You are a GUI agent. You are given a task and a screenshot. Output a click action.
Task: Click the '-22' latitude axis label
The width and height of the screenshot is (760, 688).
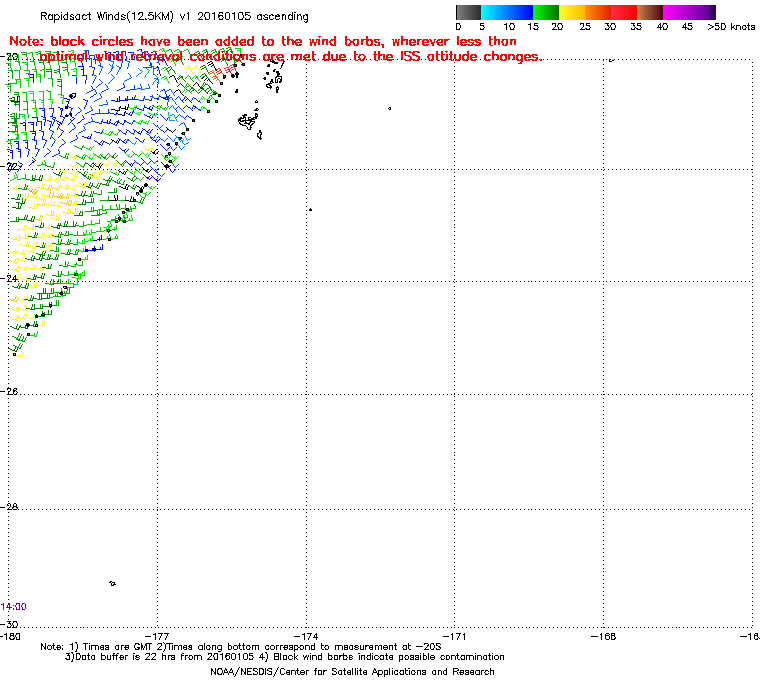(9, 166)
